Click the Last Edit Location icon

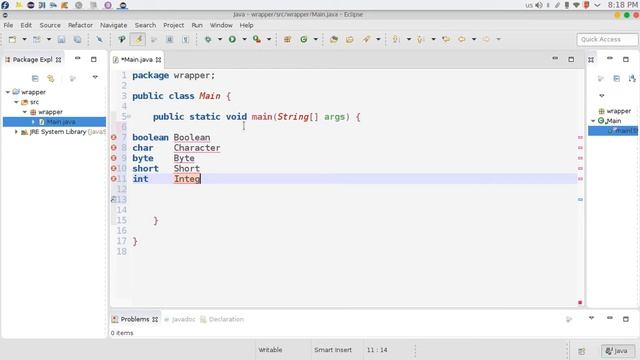tap(446, 40)
